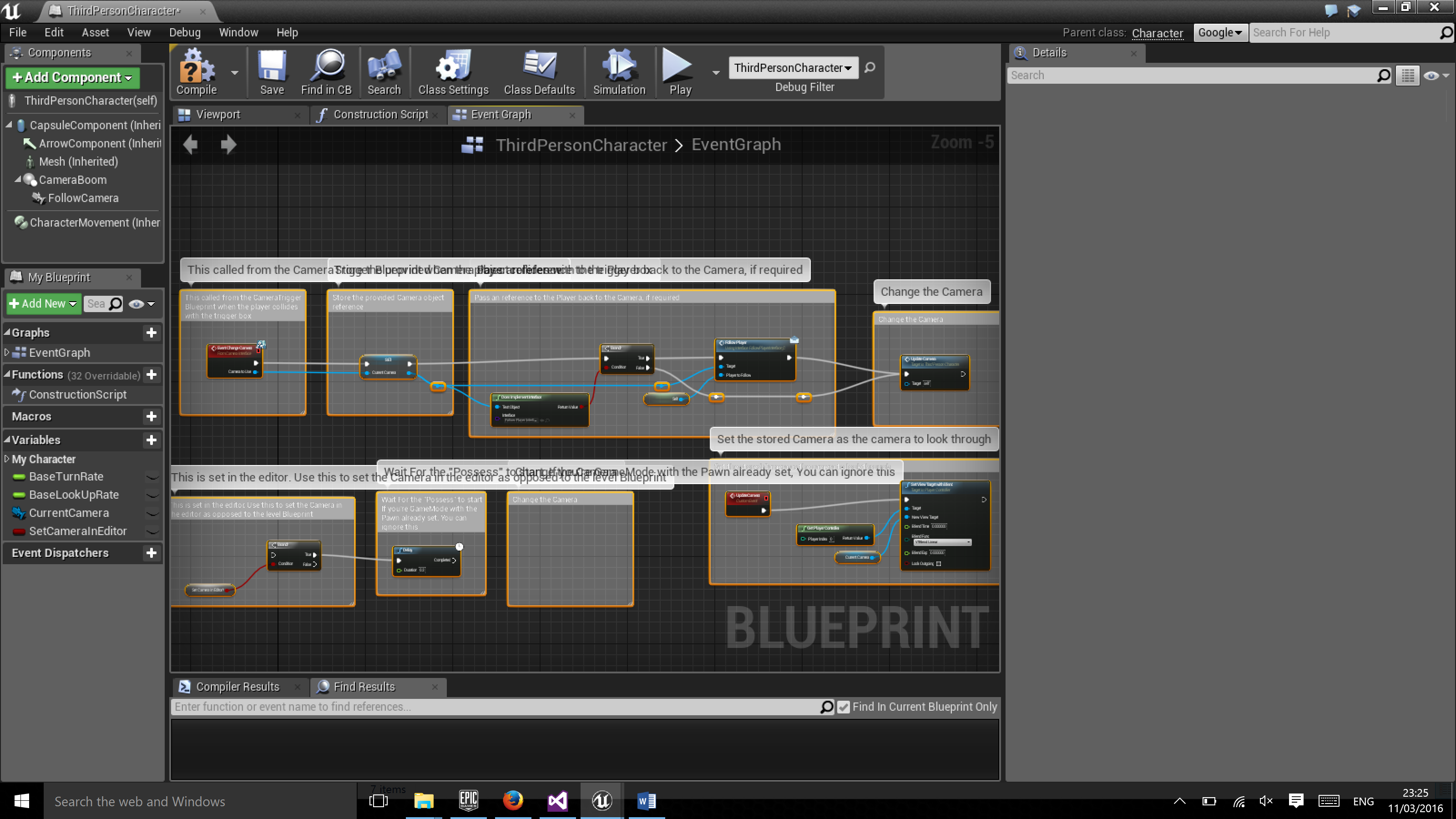Open the Character parent class link
This screenshot has width=1456, height=819.
pos(1157,33)
